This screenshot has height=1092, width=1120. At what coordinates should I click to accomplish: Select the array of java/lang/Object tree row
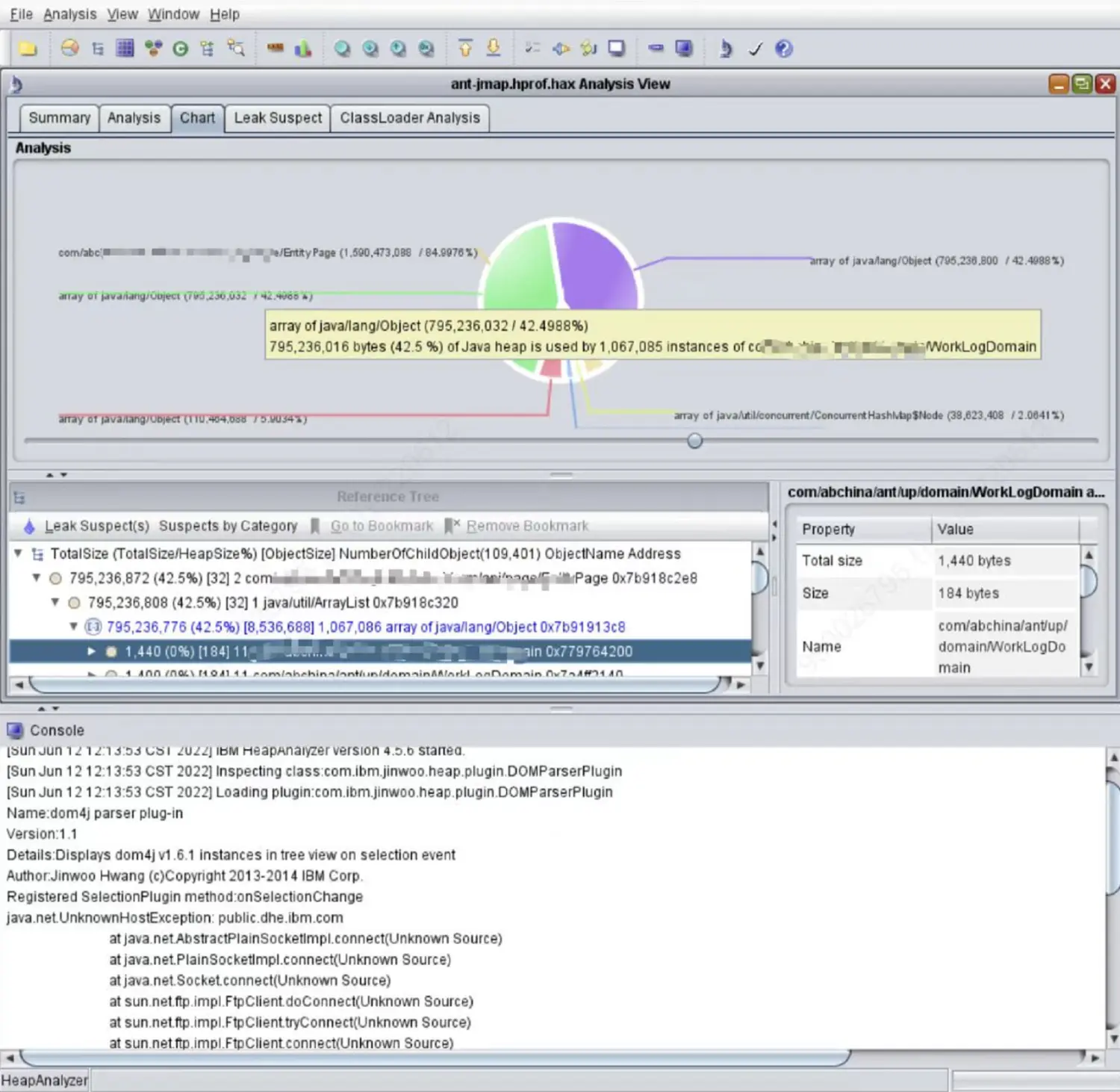click(366, 627)
